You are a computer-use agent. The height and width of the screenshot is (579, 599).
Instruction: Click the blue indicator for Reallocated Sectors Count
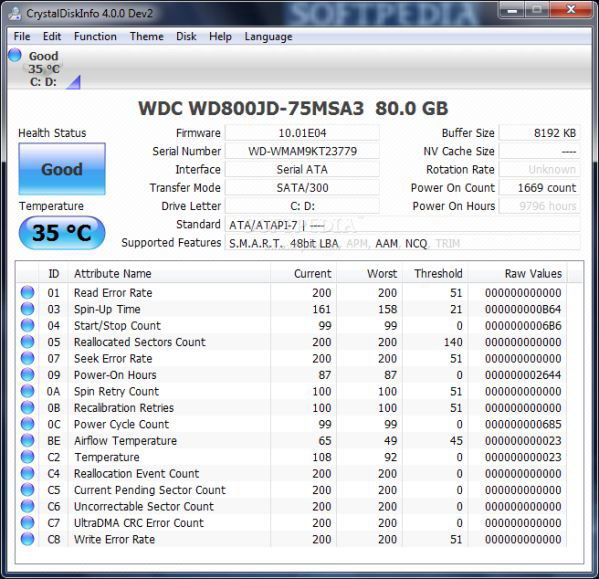click(x=27, y=342)
